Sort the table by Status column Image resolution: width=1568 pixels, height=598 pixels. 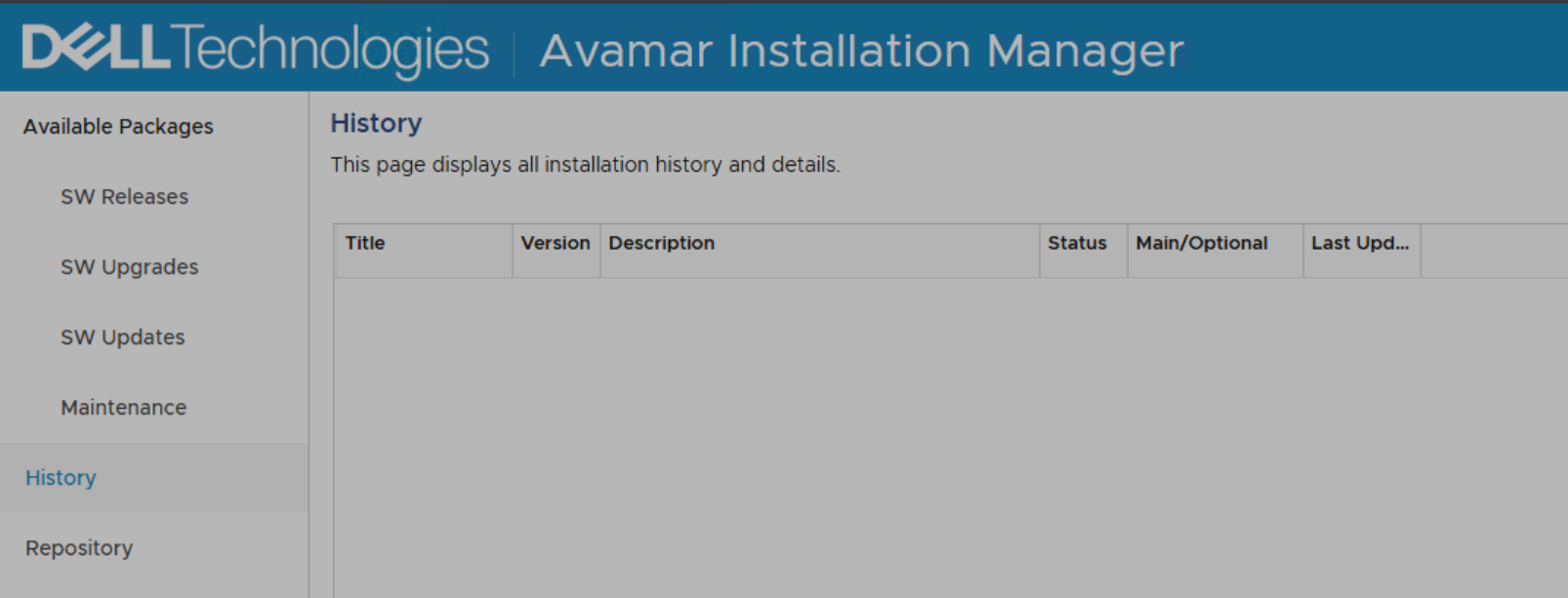[x=1077, y=243]
